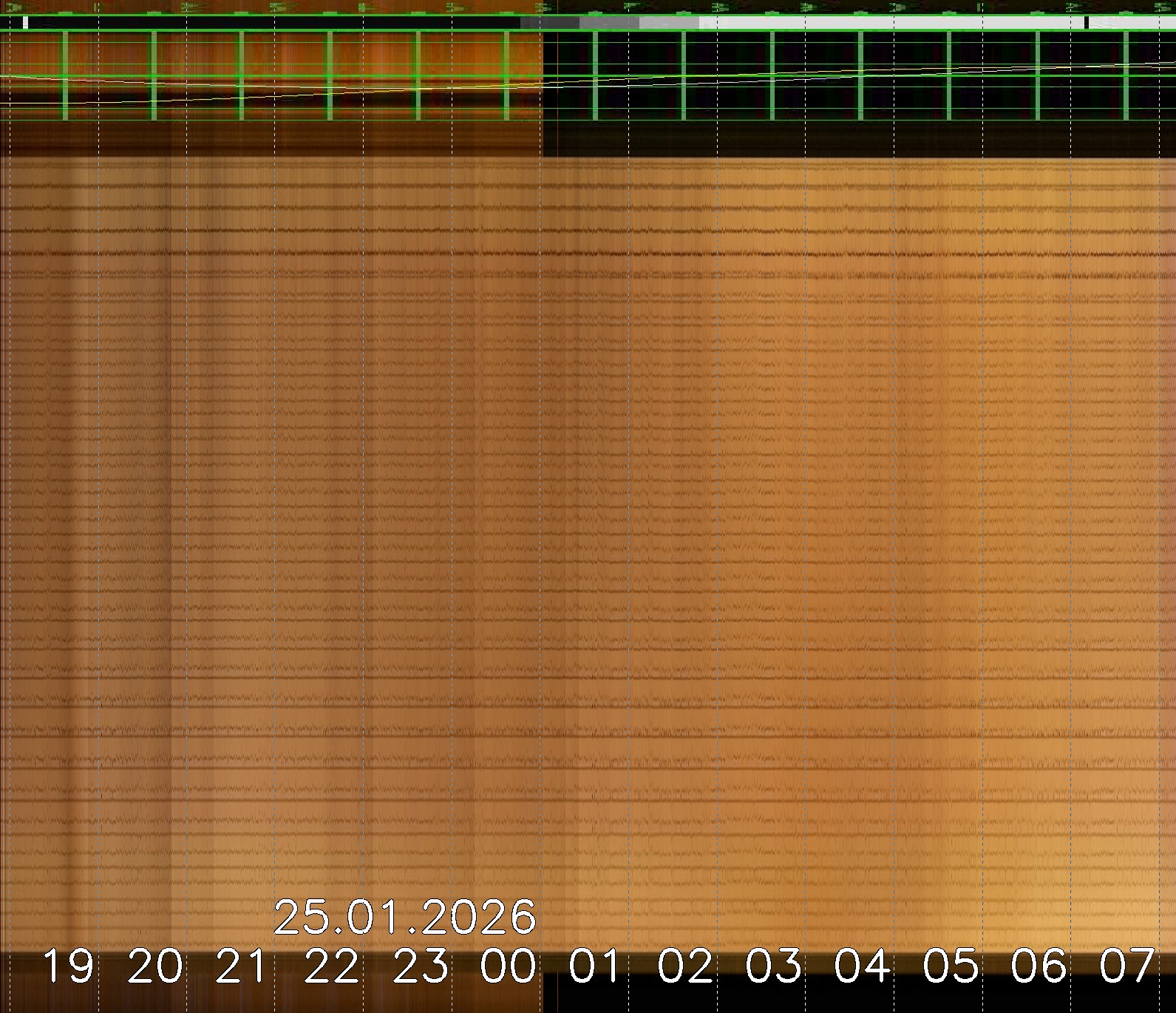Image resolution: width=1176 pixels, height=1013 pixels.
Task: Click the 19 hour label
Action: pos(69,966)
